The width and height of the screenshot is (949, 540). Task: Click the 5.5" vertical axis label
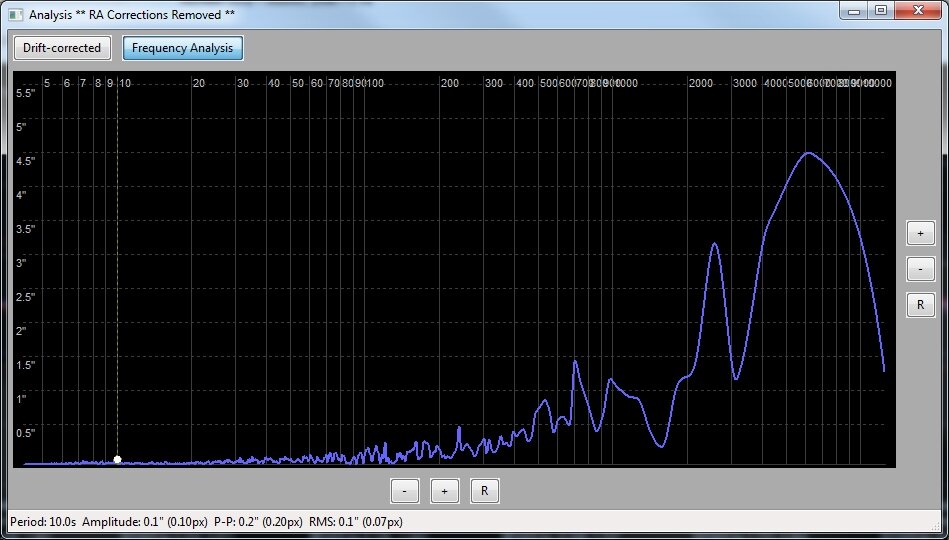pos(26,93)
